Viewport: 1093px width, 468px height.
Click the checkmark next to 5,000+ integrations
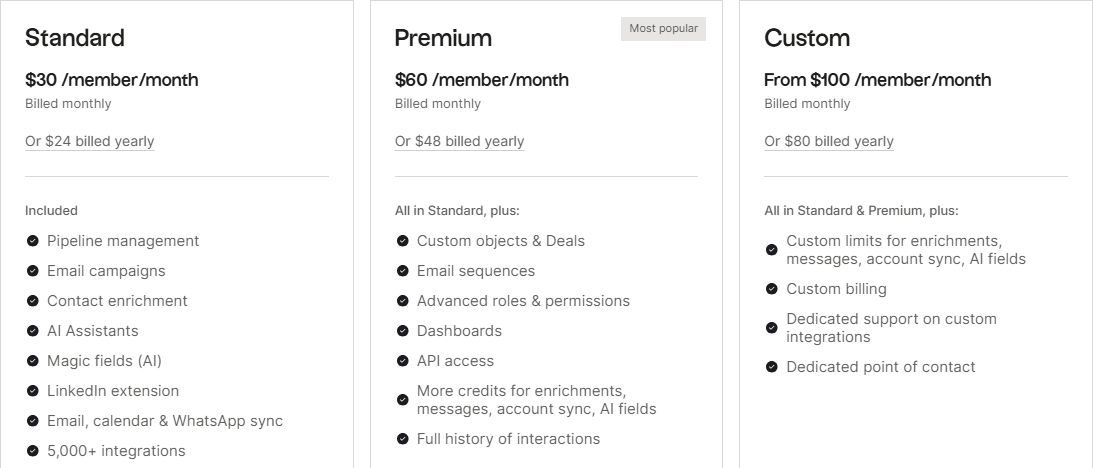point(33,451)
